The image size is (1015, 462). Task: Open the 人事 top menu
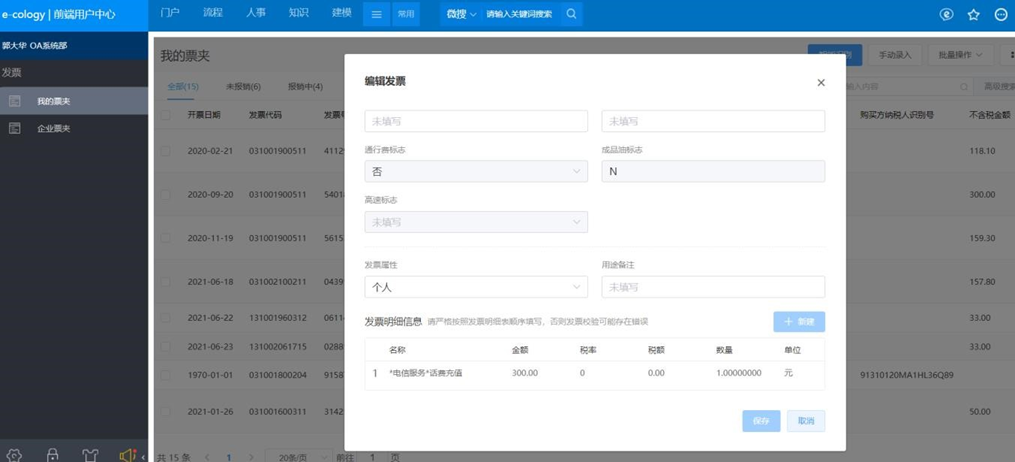click(256, 12)
